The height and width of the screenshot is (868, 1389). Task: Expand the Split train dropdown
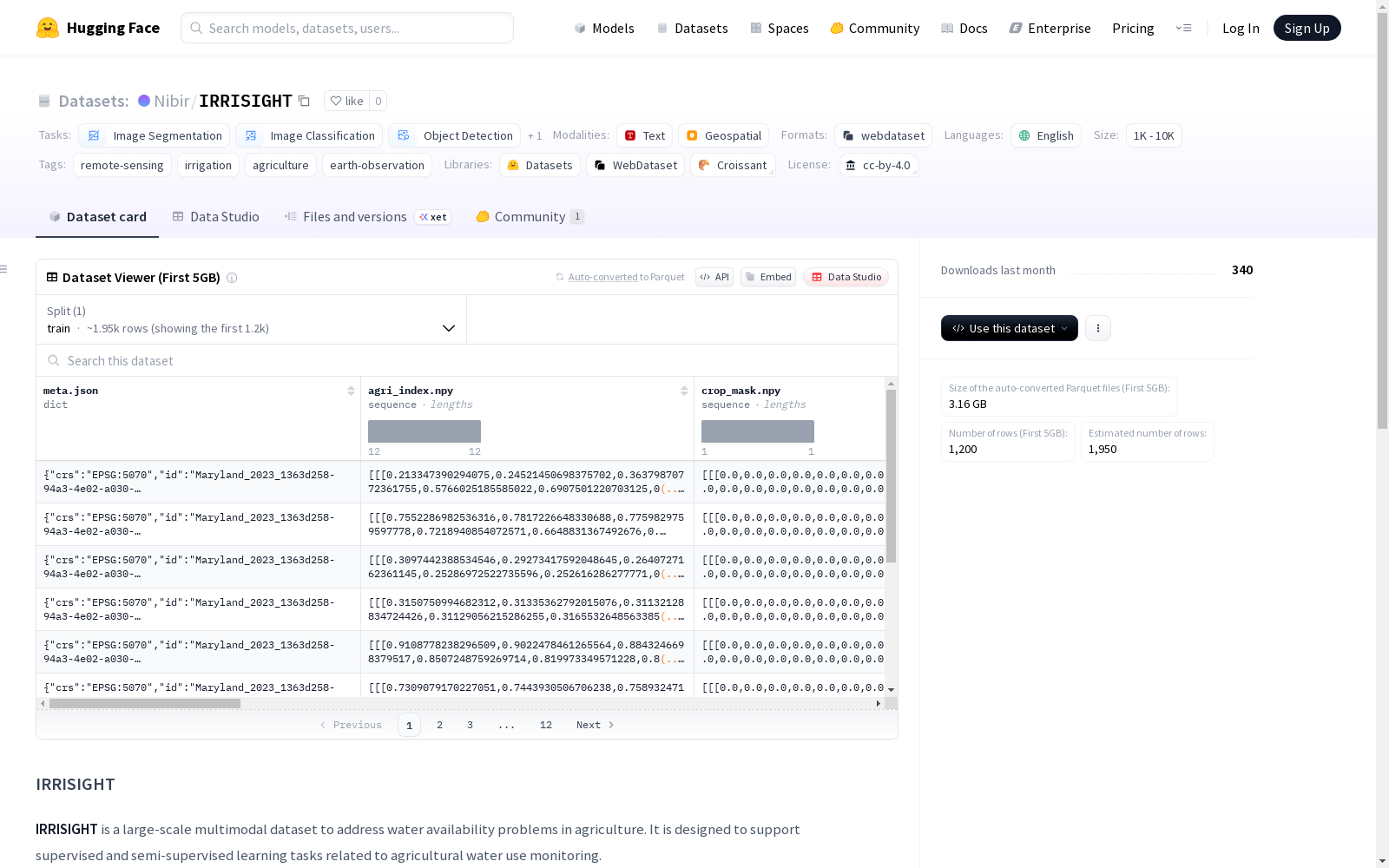252,319
